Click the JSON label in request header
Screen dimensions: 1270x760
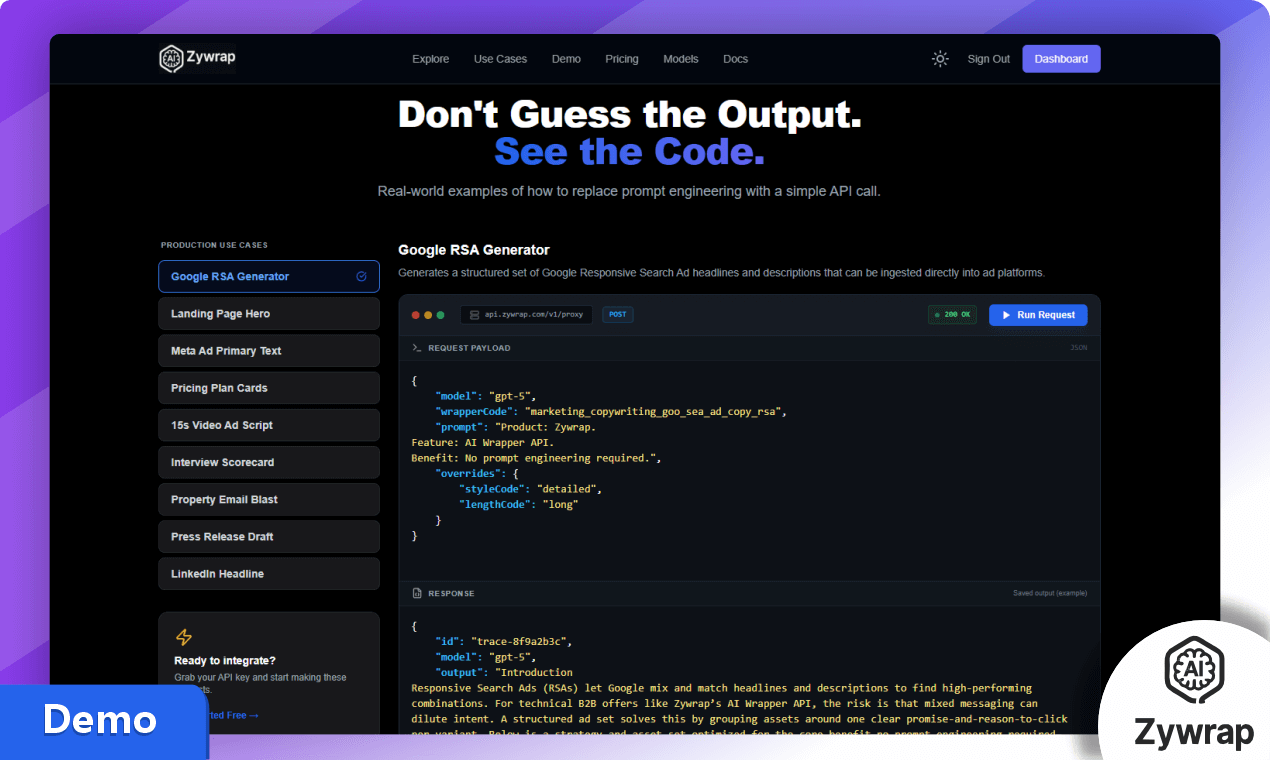(x=1079, y=348)
